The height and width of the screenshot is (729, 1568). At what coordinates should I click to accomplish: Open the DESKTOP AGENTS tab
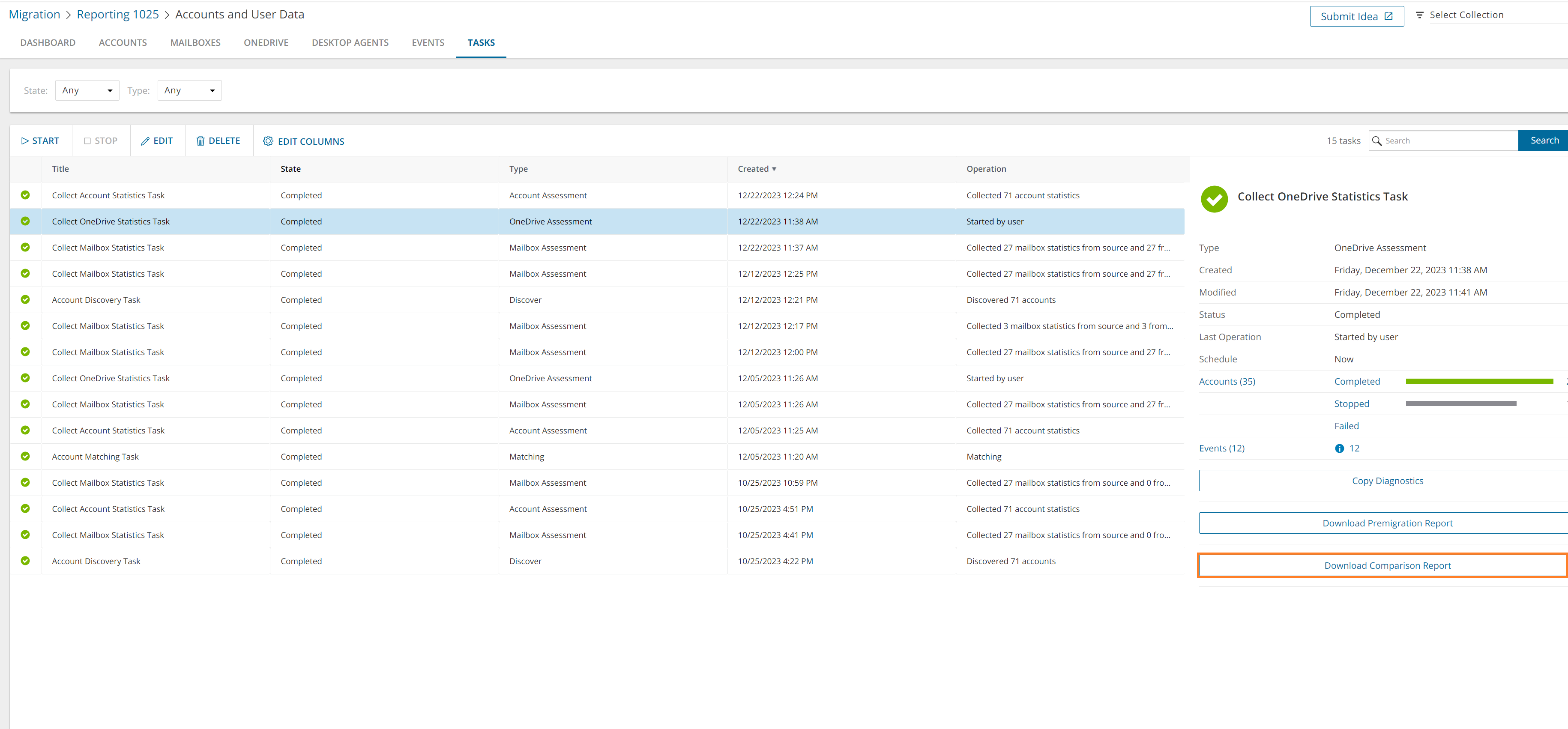[x=350, y=42]
